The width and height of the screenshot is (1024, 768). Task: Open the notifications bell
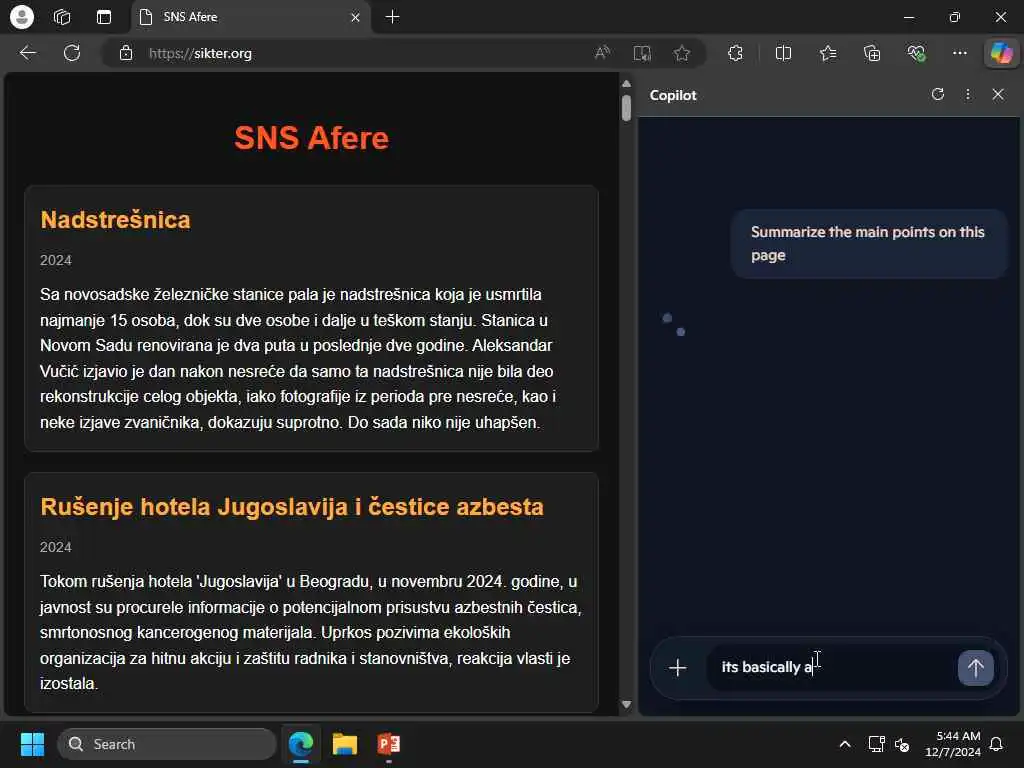[x=997, y=744]
